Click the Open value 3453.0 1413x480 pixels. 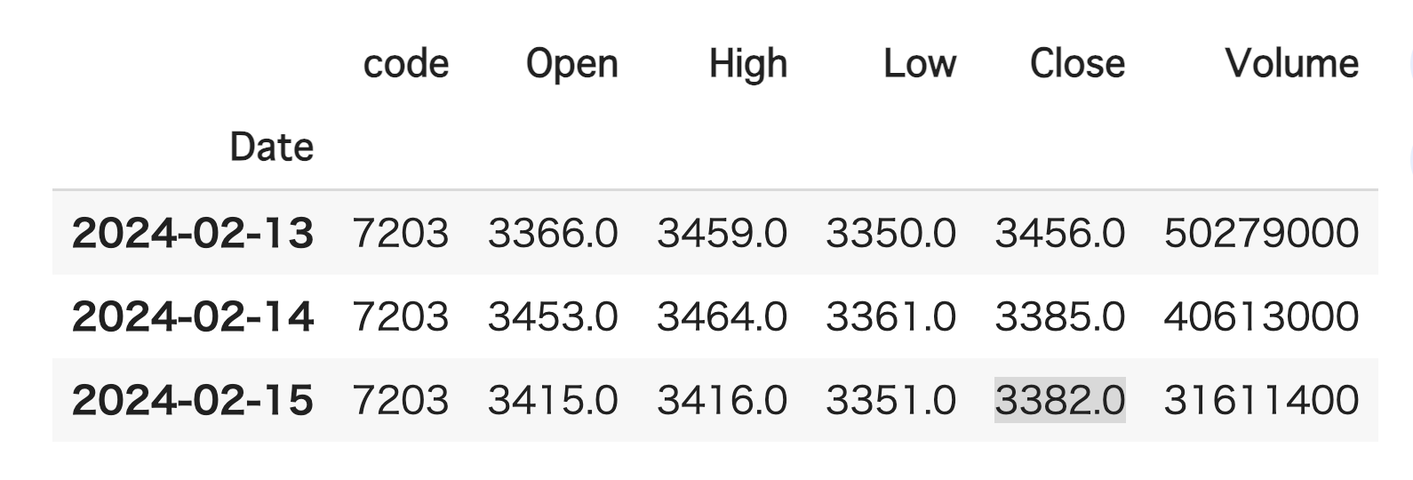click(553, 317)
